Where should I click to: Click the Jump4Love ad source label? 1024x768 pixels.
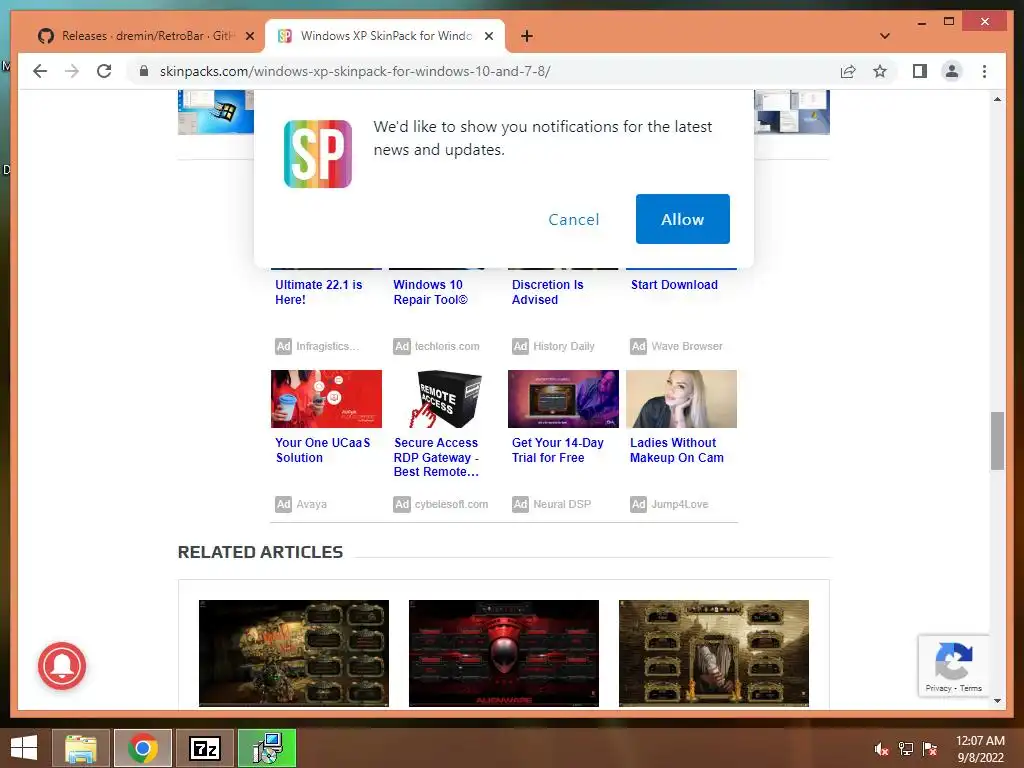tap(679, 504)
